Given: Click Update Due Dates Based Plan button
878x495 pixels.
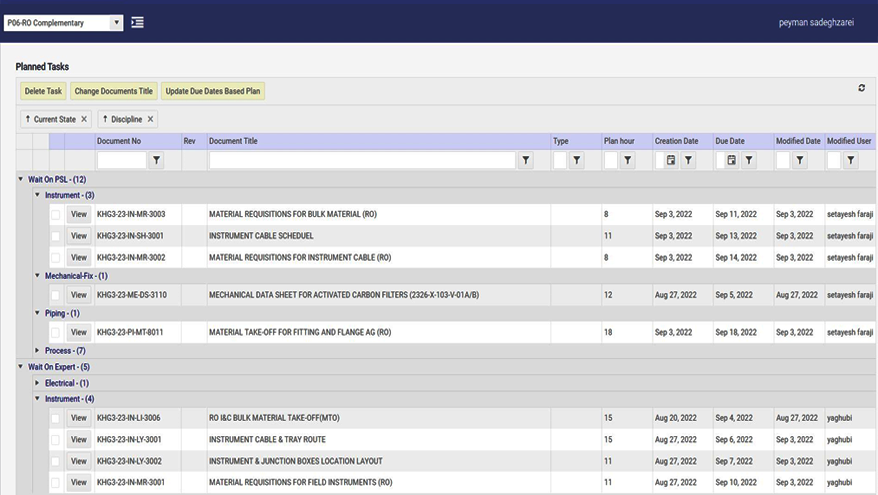Looking at the screenshot, I should point(213,91).
